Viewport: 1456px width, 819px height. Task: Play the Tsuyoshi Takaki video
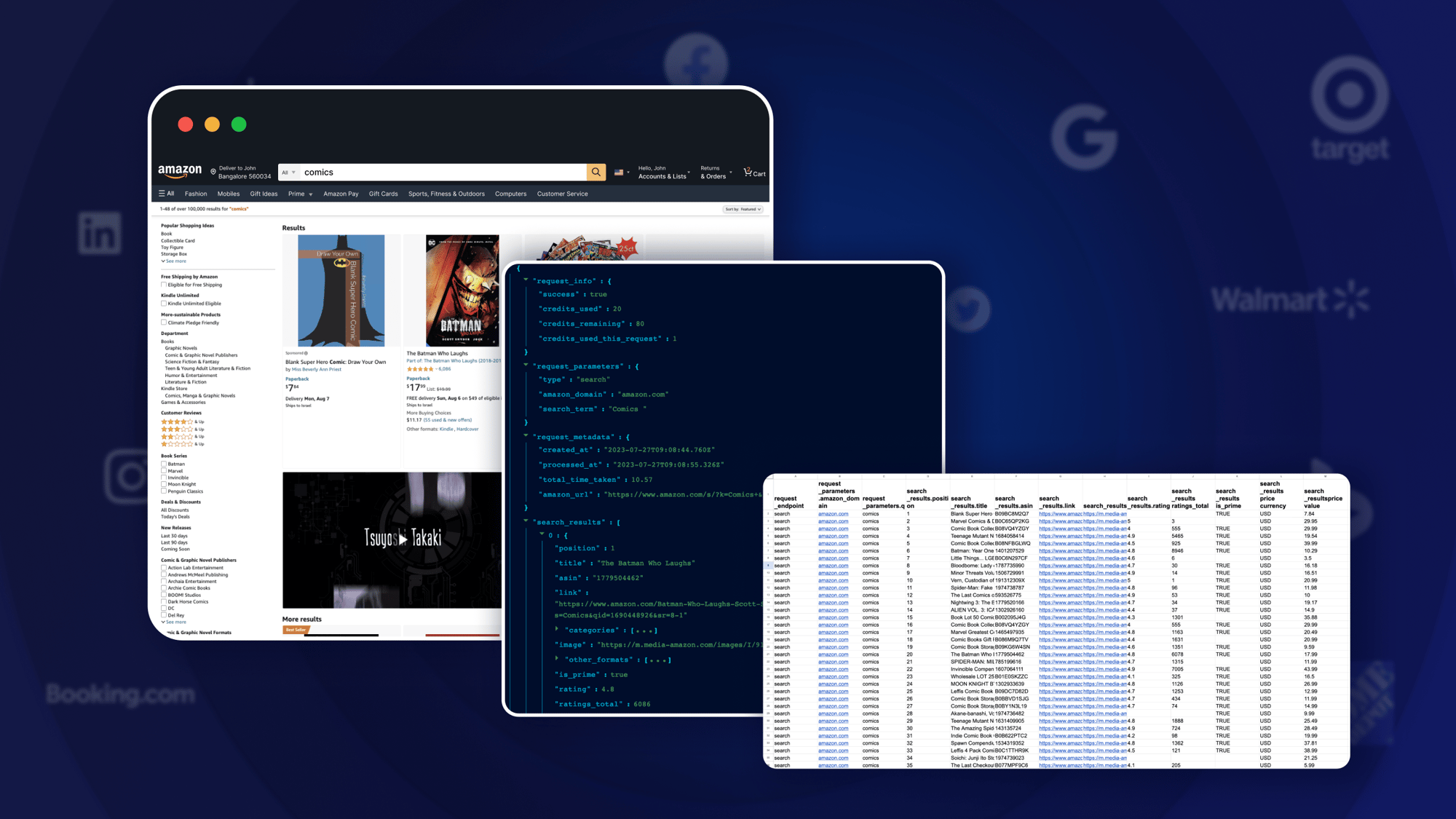(x=403, y=539)
